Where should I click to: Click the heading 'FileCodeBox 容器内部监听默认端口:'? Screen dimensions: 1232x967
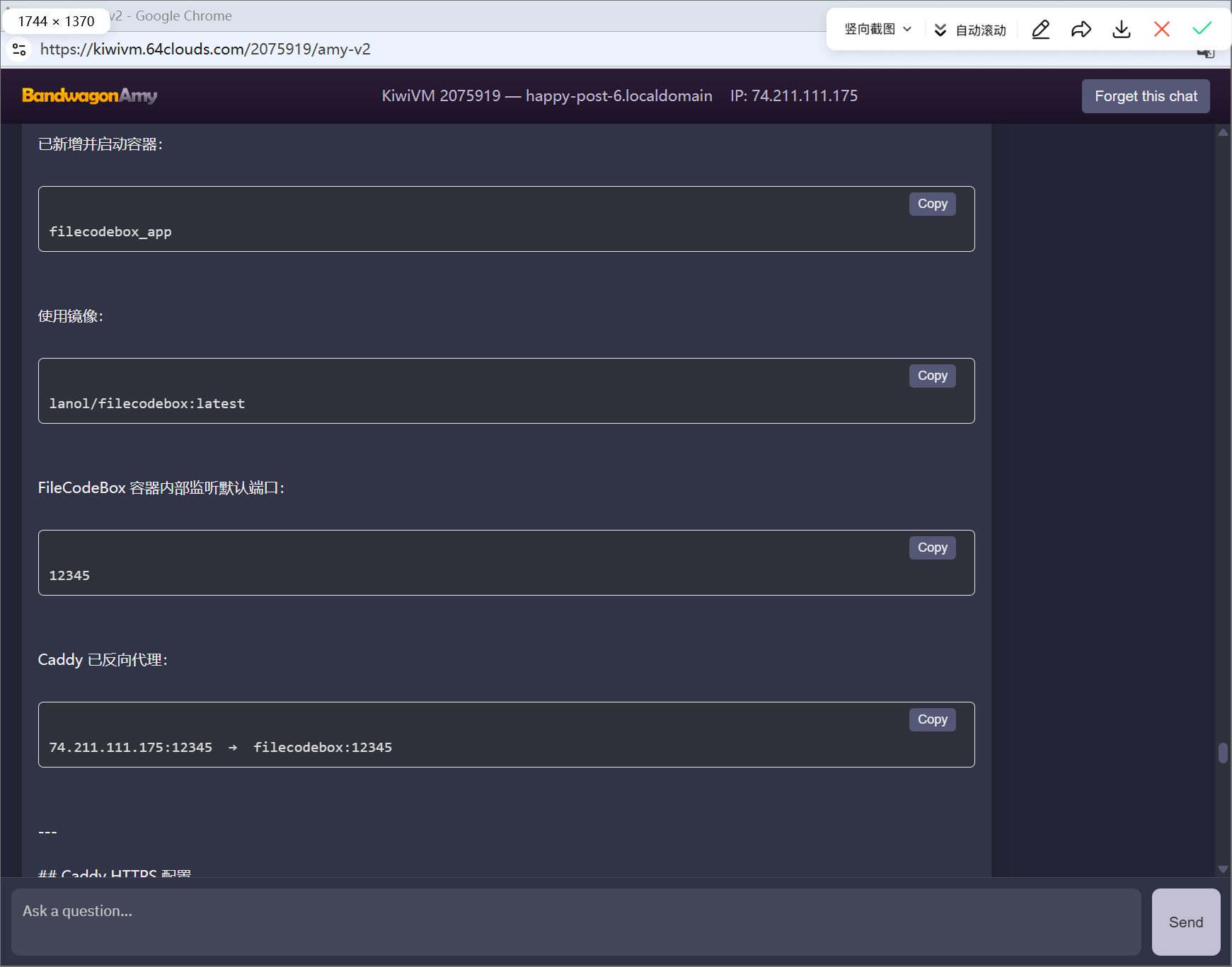(x=161, y=488)
